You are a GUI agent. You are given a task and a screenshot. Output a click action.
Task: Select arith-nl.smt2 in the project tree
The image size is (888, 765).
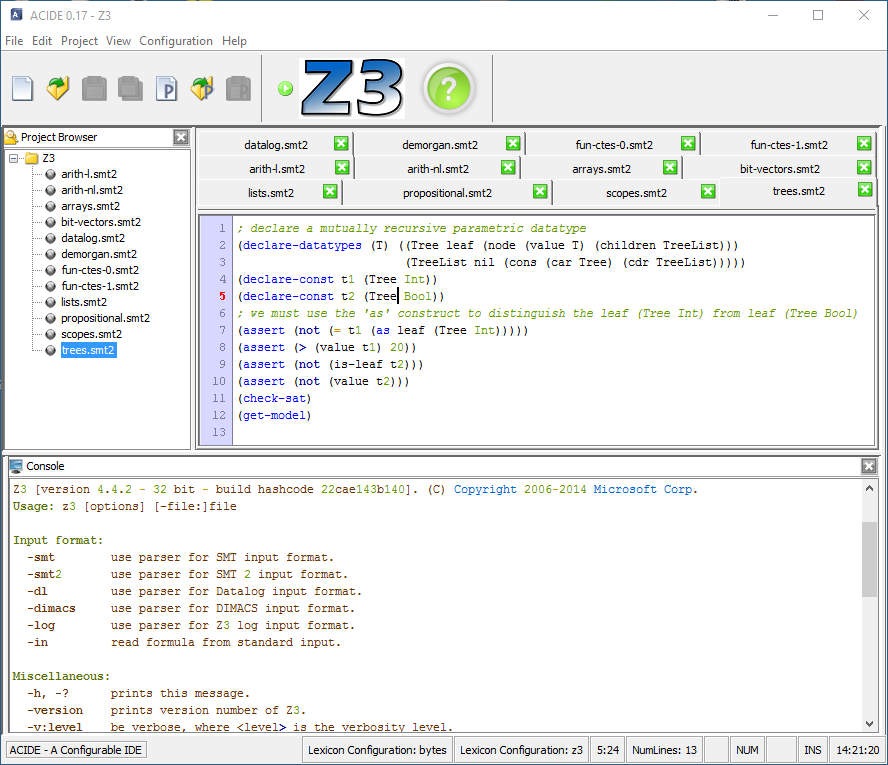pyautogui.click(x=92, y=190)
